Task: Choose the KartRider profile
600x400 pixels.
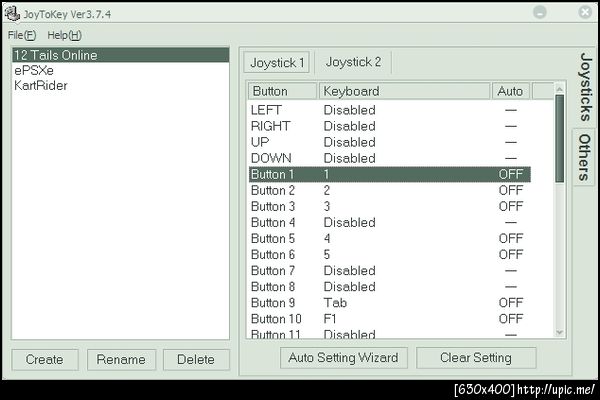Action: (x=39, y=86)
